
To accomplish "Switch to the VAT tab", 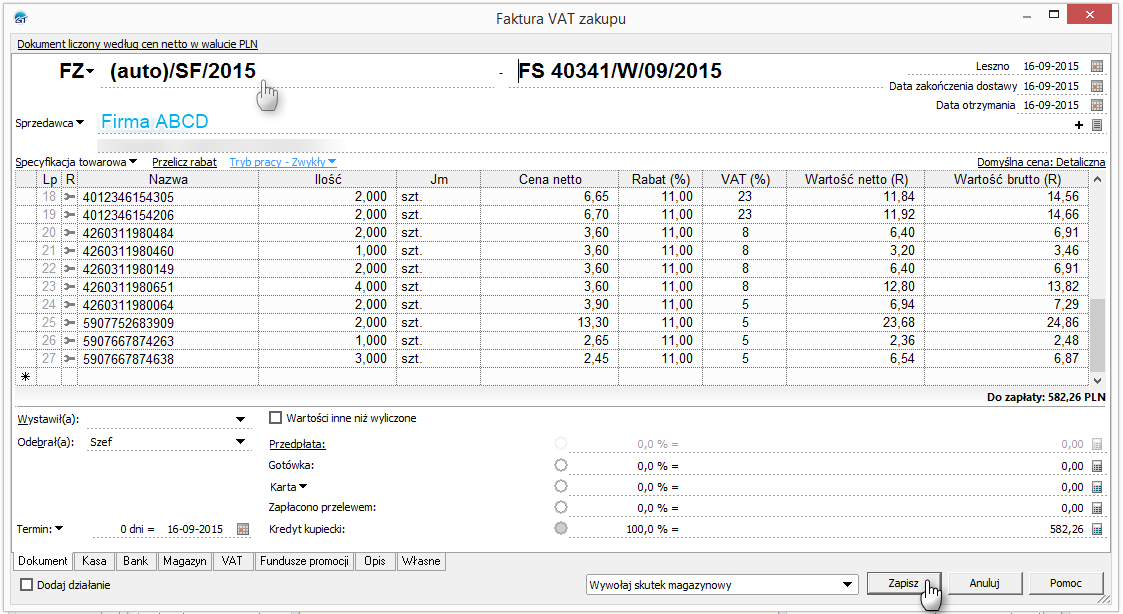I will pyautogui.click(x=232, y=561).
